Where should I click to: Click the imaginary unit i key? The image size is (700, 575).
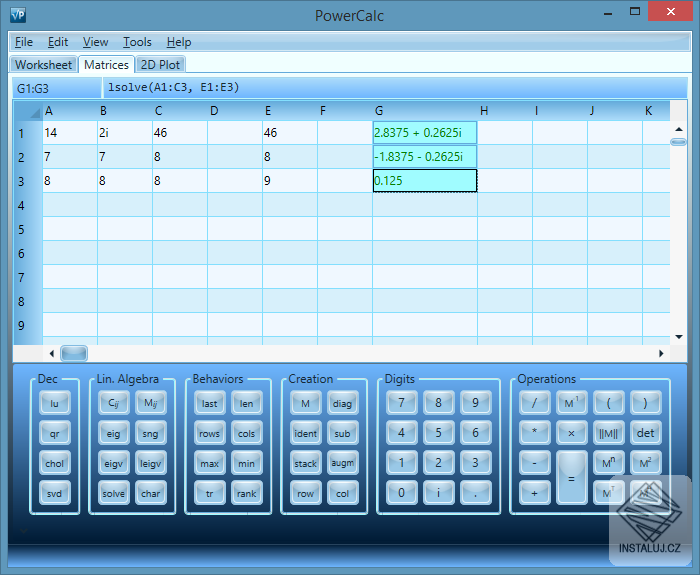point(438,492)
